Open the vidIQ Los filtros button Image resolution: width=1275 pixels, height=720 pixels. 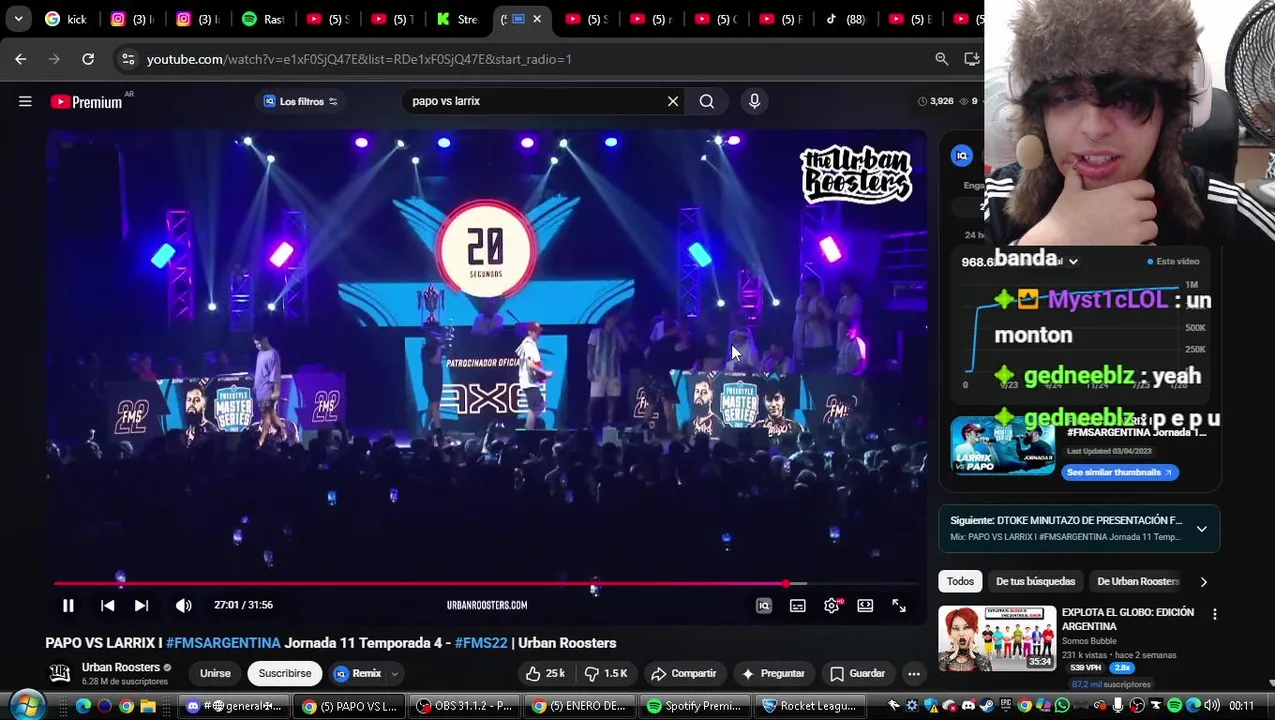[x=300, y=101]
